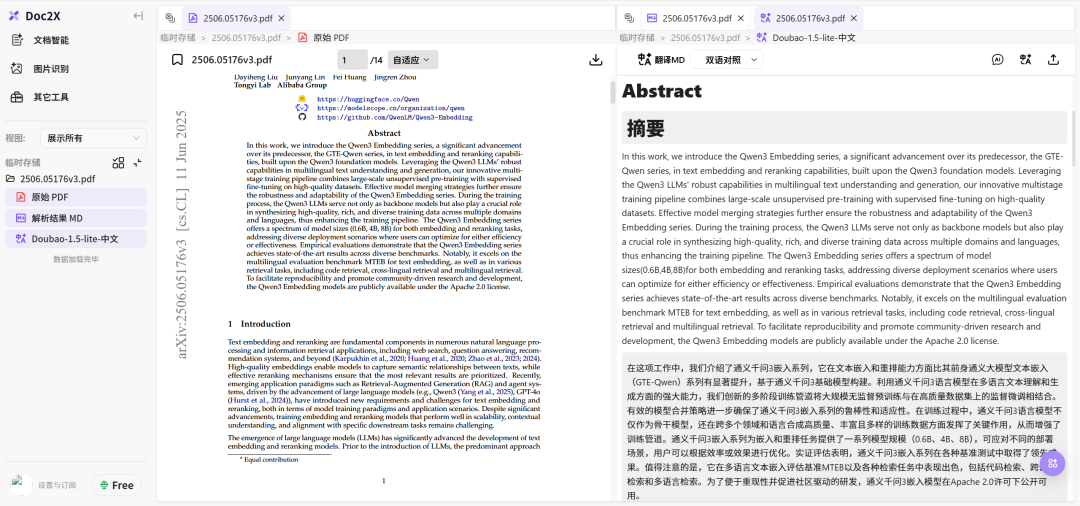The height and width of the screenshot is (506, 1080).
Task: Click the page number input field
Action: tap(352, 60)
